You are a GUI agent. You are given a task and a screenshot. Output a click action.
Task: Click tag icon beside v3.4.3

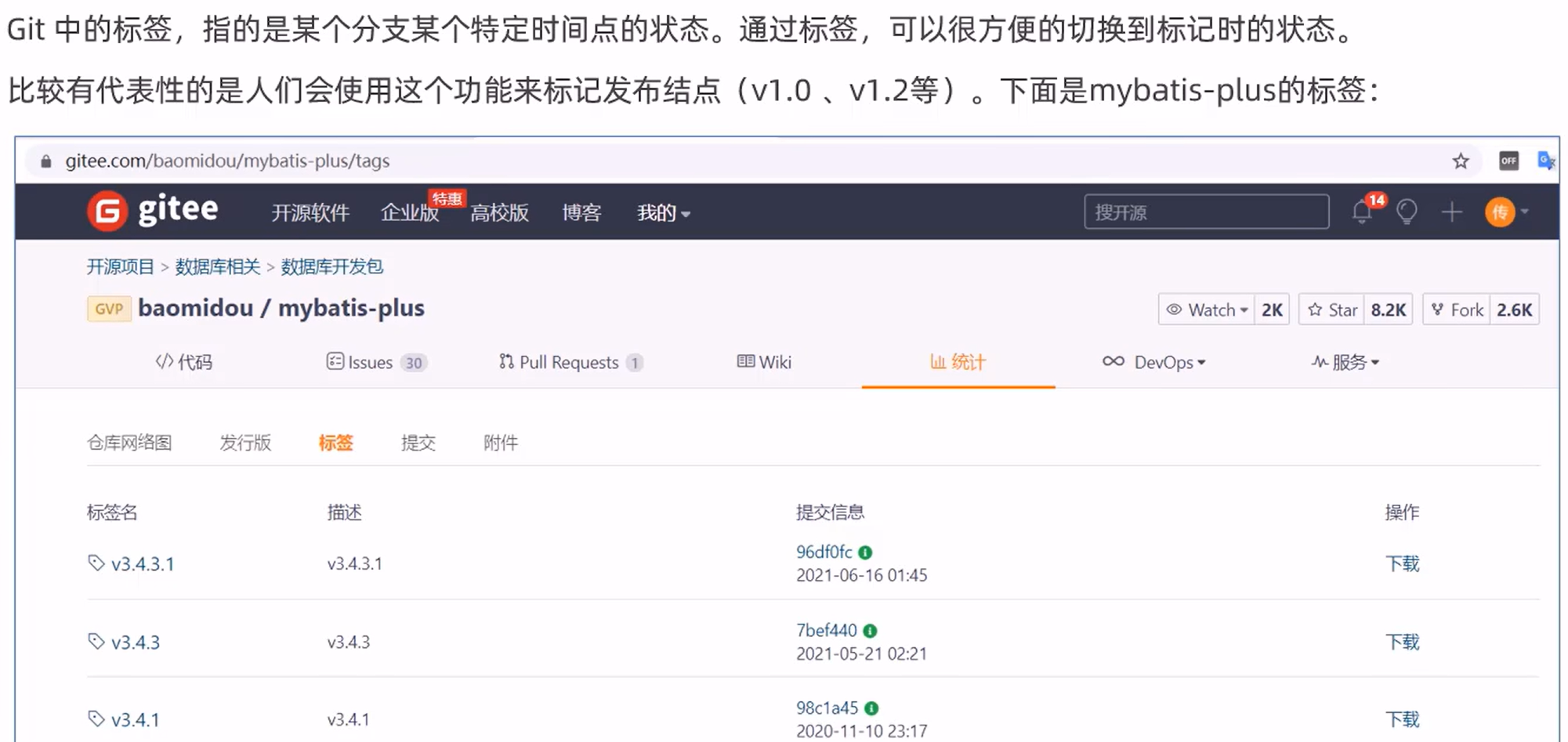tap(96, 642)
